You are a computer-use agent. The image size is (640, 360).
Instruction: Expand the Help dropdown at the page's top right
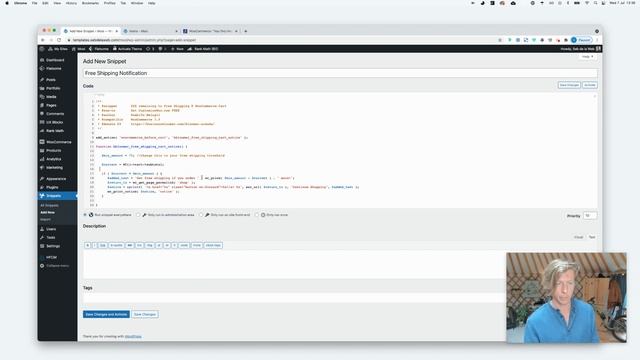point(587,57)
